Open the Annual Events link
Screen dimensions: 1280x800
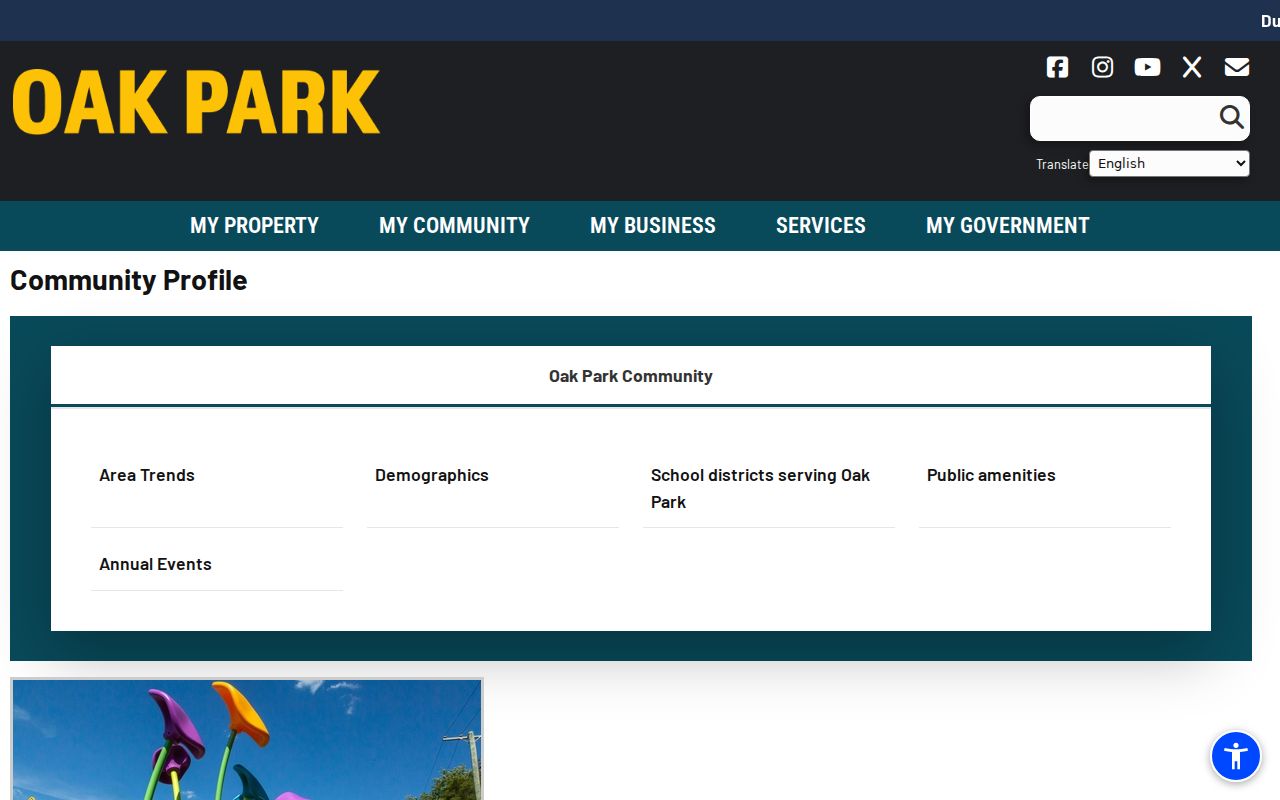tap(155, 564)
